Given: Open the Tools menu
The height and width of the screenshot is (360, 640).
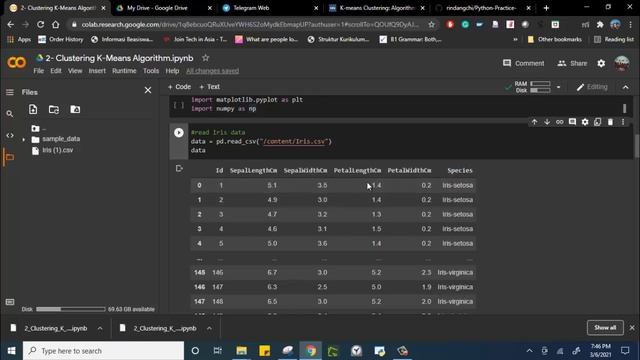Looking at the screenshot, I should pos(151,71).
